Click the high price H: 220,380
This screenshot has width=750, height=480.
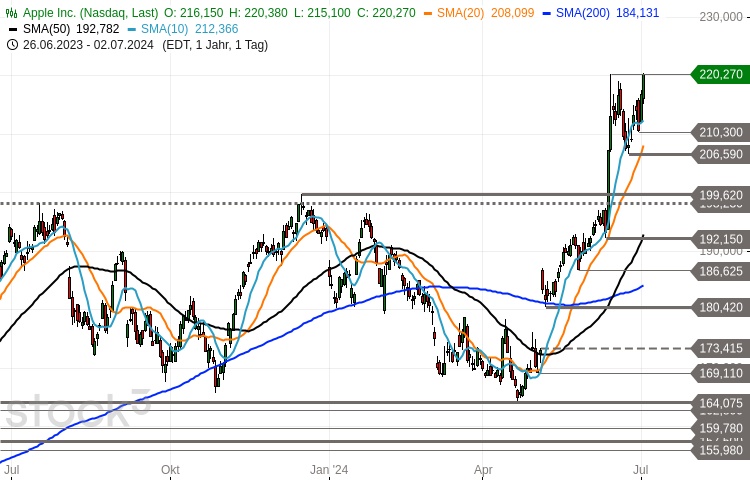coord(258,13)
